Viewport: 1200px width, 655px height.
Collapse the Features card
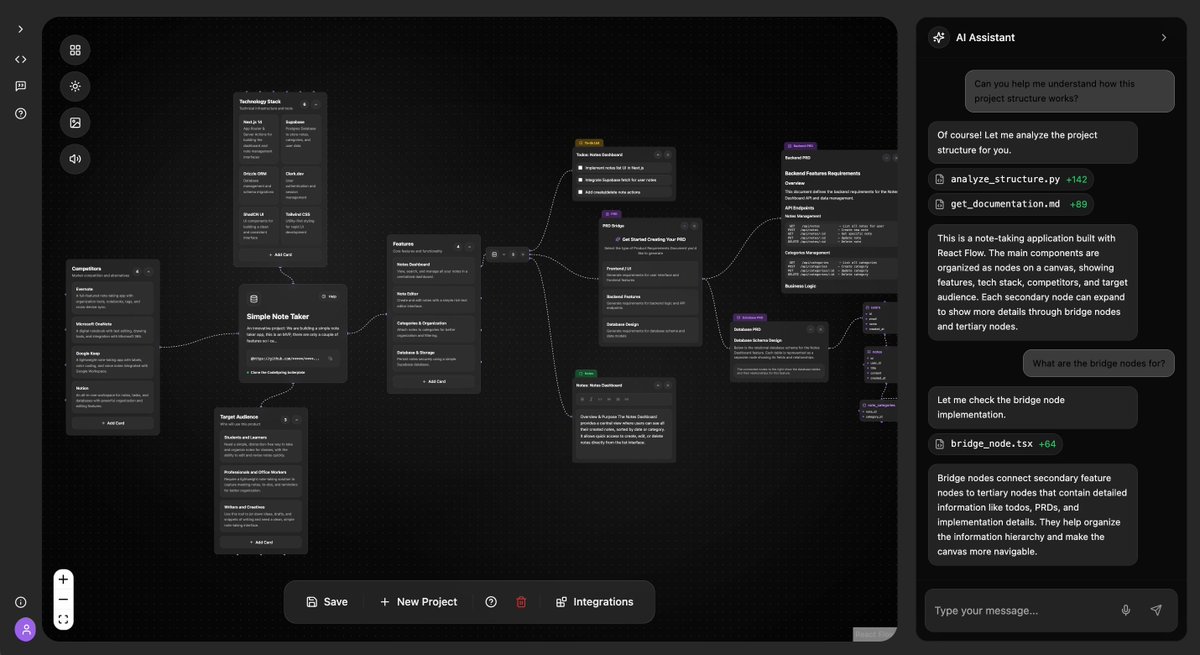(470, 247)
